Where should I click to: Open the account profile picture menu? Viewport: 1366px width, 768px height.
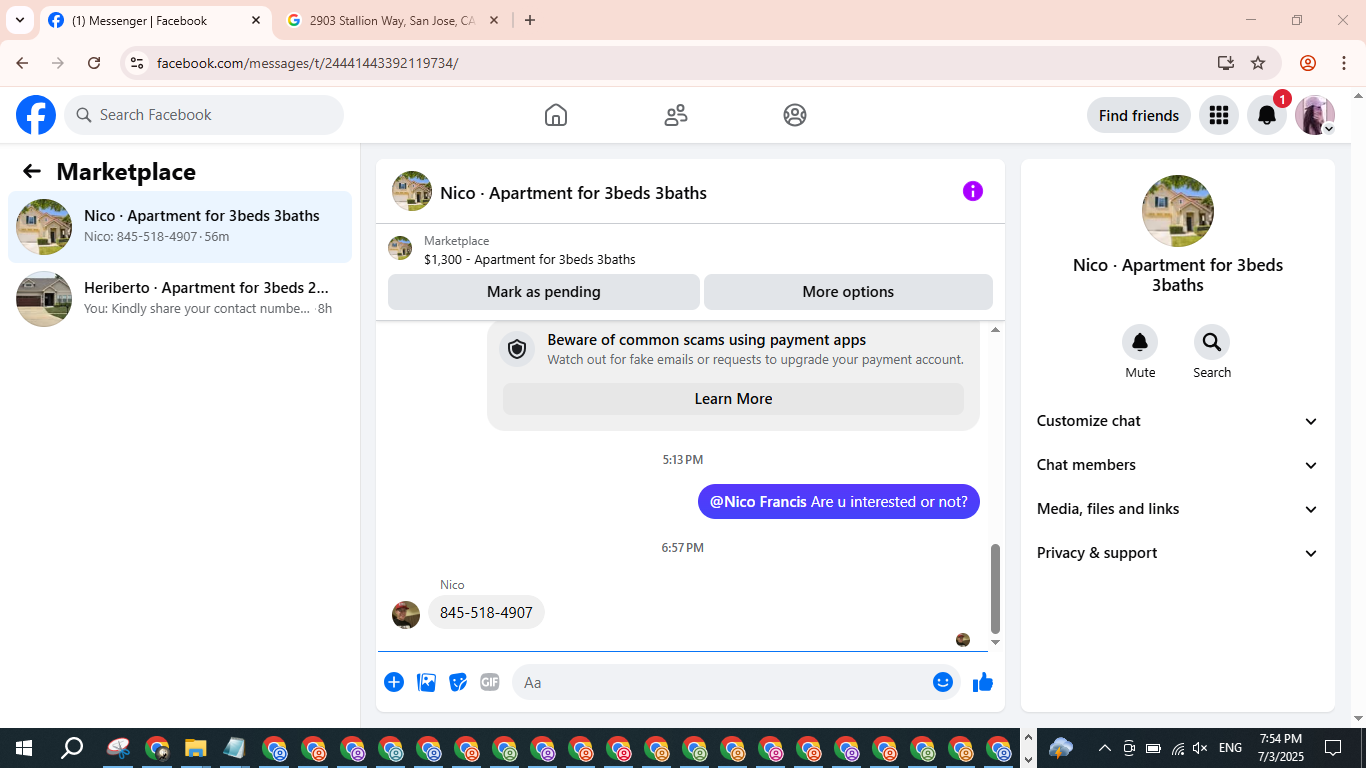[x=1315, y=115]
